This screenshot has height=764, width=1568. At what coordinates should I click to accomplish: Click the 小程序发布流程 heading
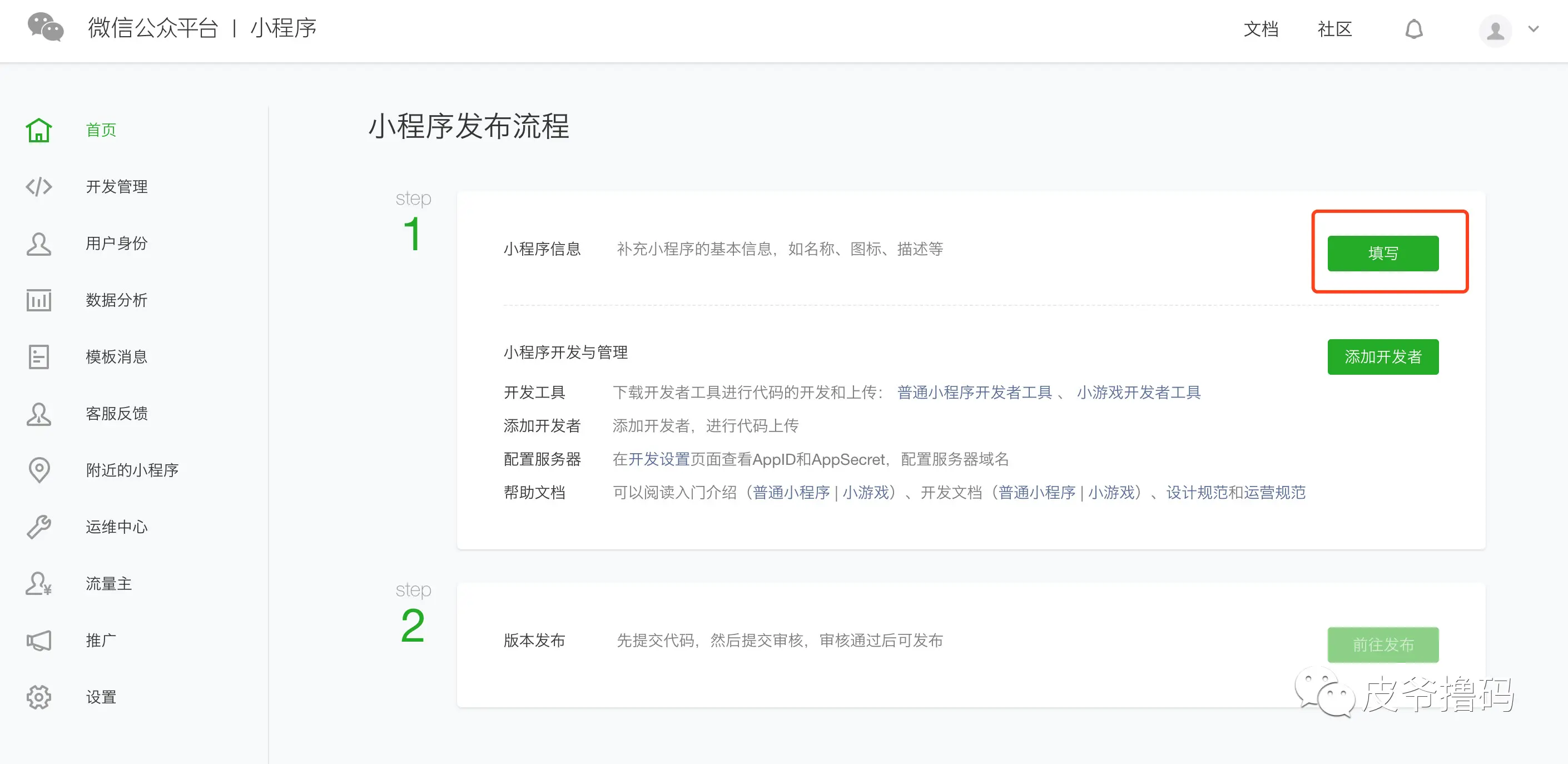pyautogui.click(x=469, y=127)
